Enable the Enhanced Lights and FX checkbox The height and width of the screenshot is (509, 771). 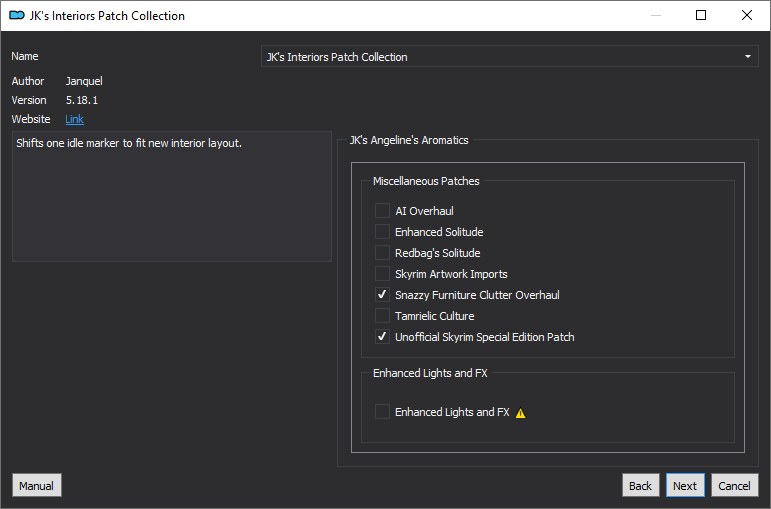pos(382,412)
